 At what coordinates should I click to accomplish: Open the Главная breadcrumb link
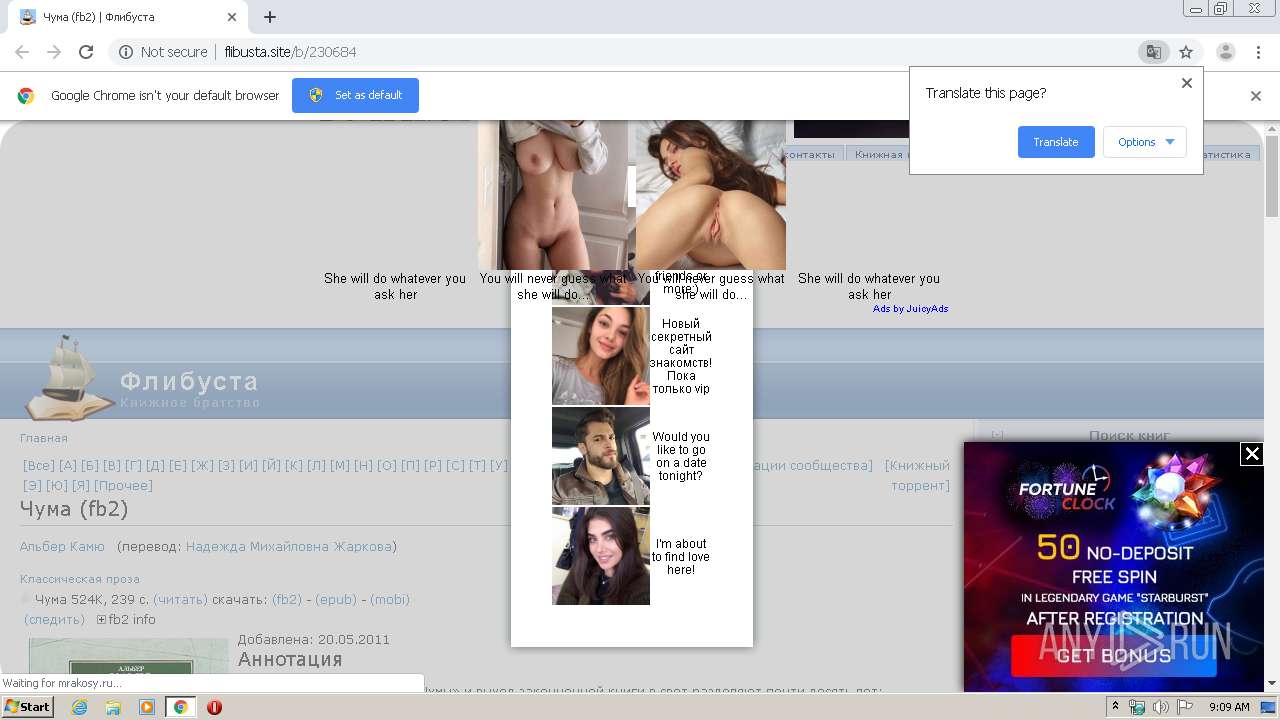tap(44, 438)
